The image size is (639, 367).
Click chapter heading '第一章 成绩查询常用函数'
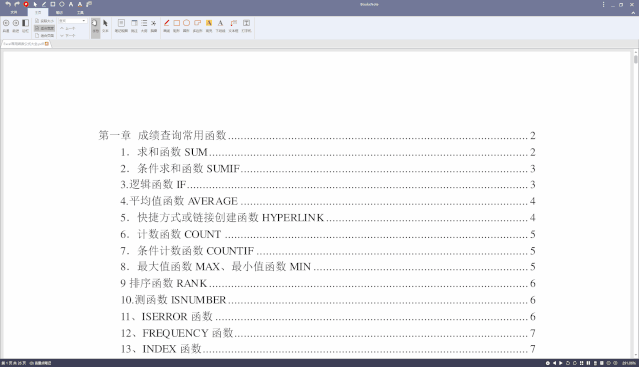coord(163,135)
